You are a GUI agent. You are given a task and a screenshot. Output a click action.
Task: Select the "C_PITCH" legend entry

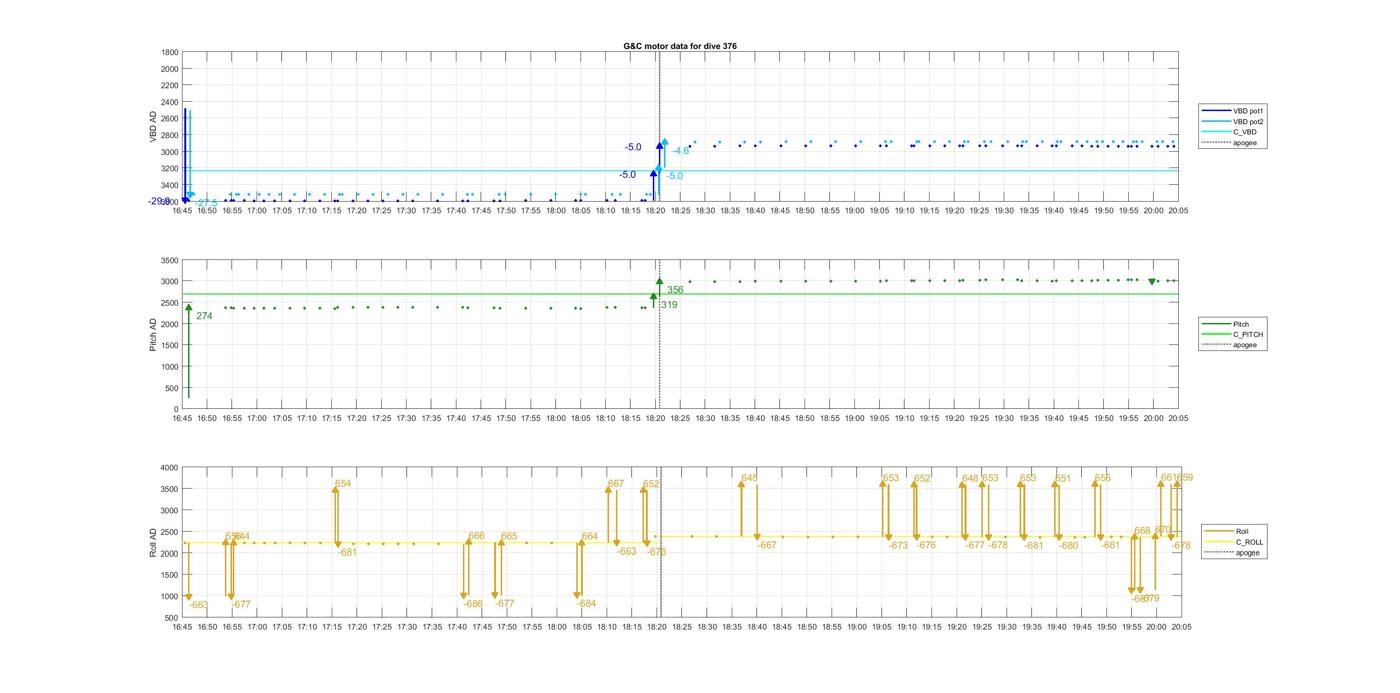(x=1233, y=334)
